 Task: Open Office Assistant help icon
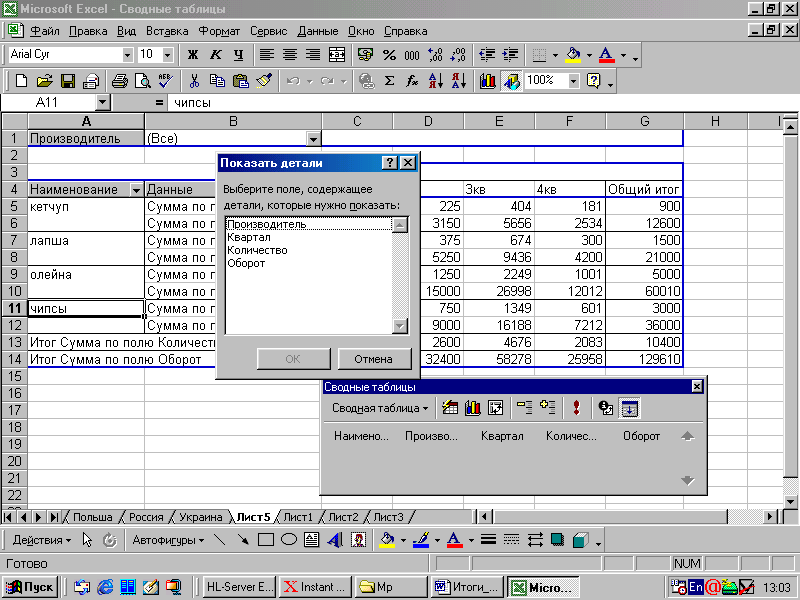pyautogui.click(x=593, y=81)
